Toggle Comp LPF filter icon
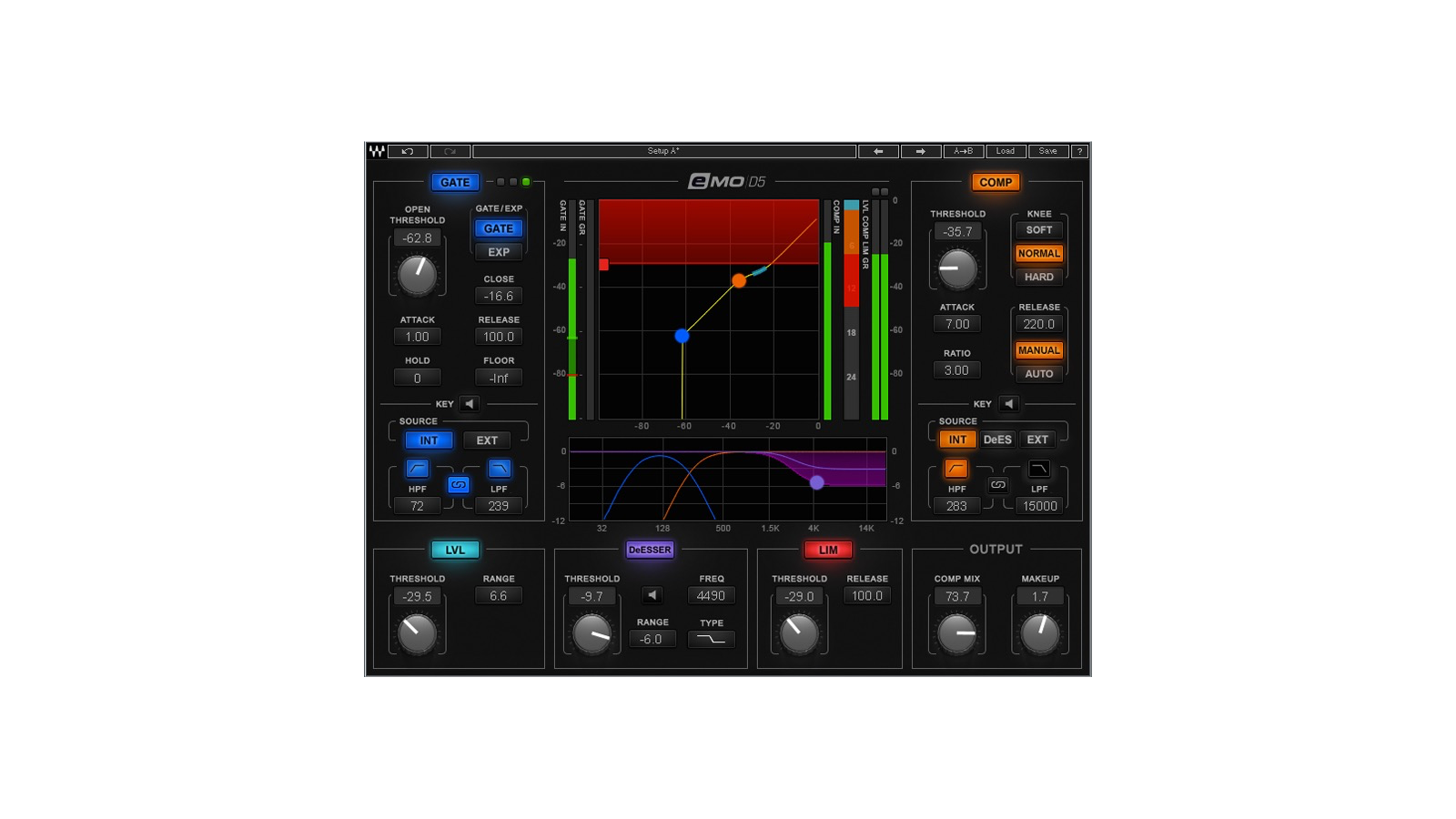Image resolution: width=1456 pixels, height=819 pixels. point(1038,469)
